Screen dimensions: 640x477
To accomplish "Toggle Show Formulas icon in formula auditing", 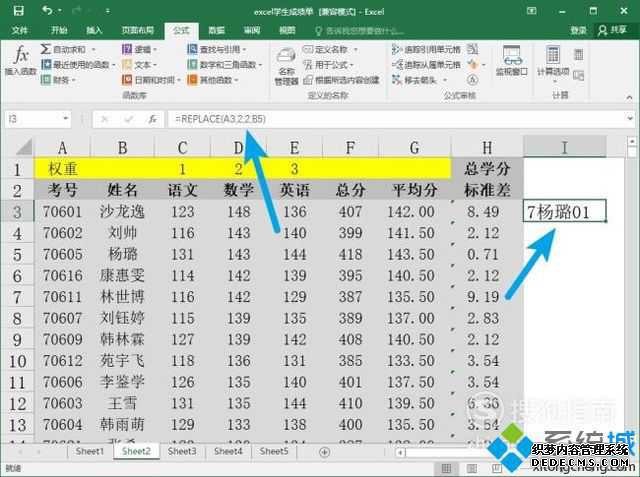I will pyautogui.click(x=473, y=49).
